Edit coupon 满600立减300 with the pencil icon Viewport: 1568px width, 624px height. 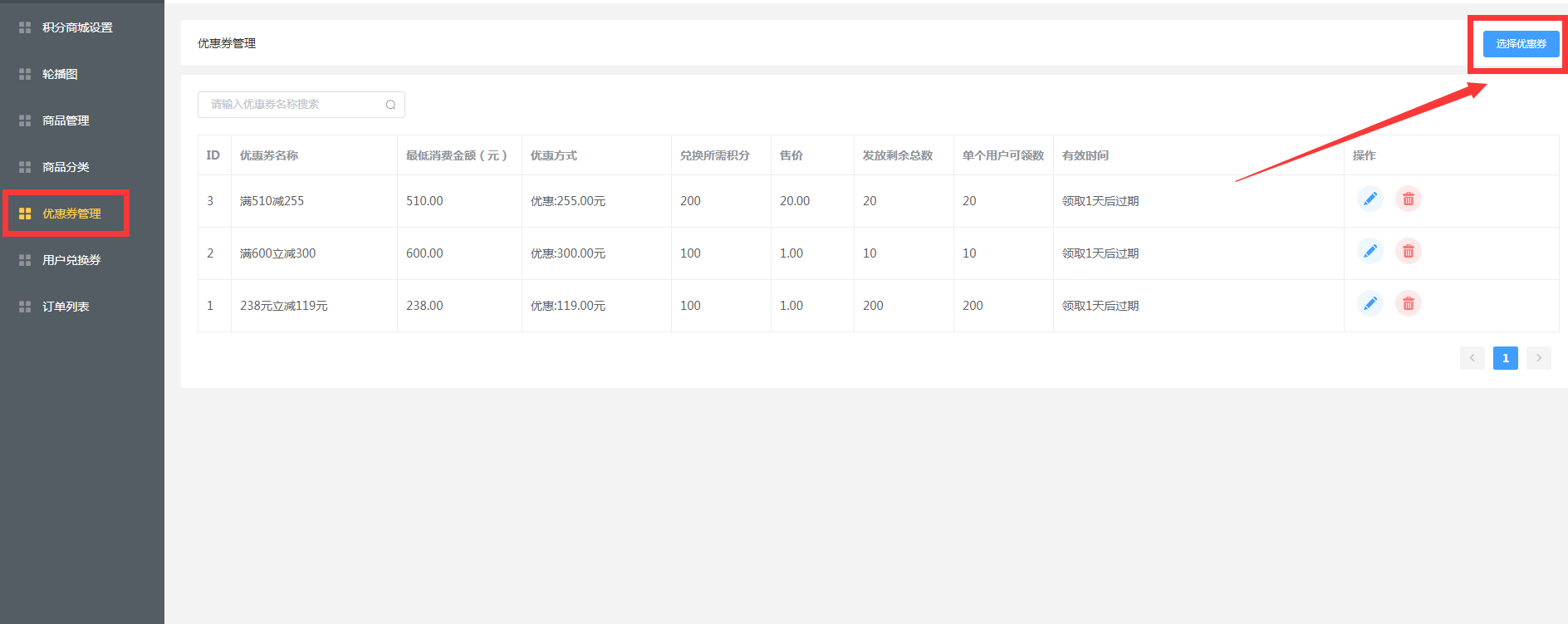point(1370,252)
